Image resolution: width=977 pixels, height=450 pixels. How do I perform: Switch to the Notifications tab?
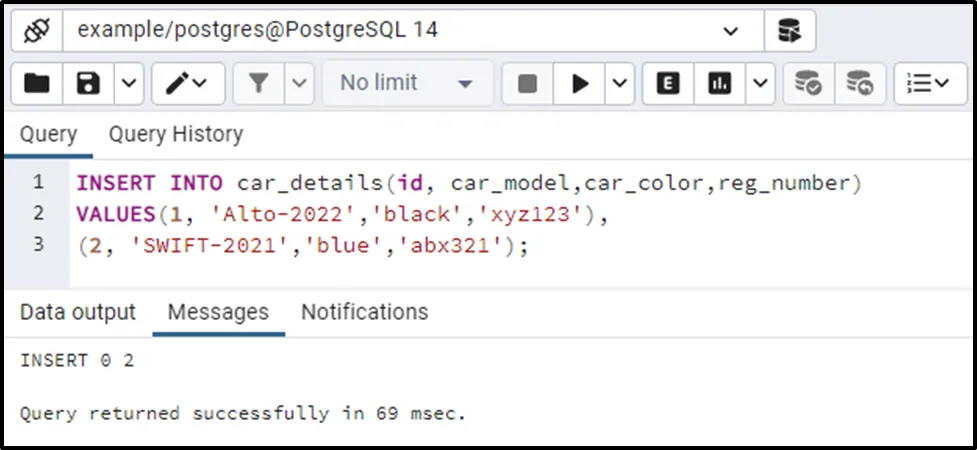(x=364, y=312)
